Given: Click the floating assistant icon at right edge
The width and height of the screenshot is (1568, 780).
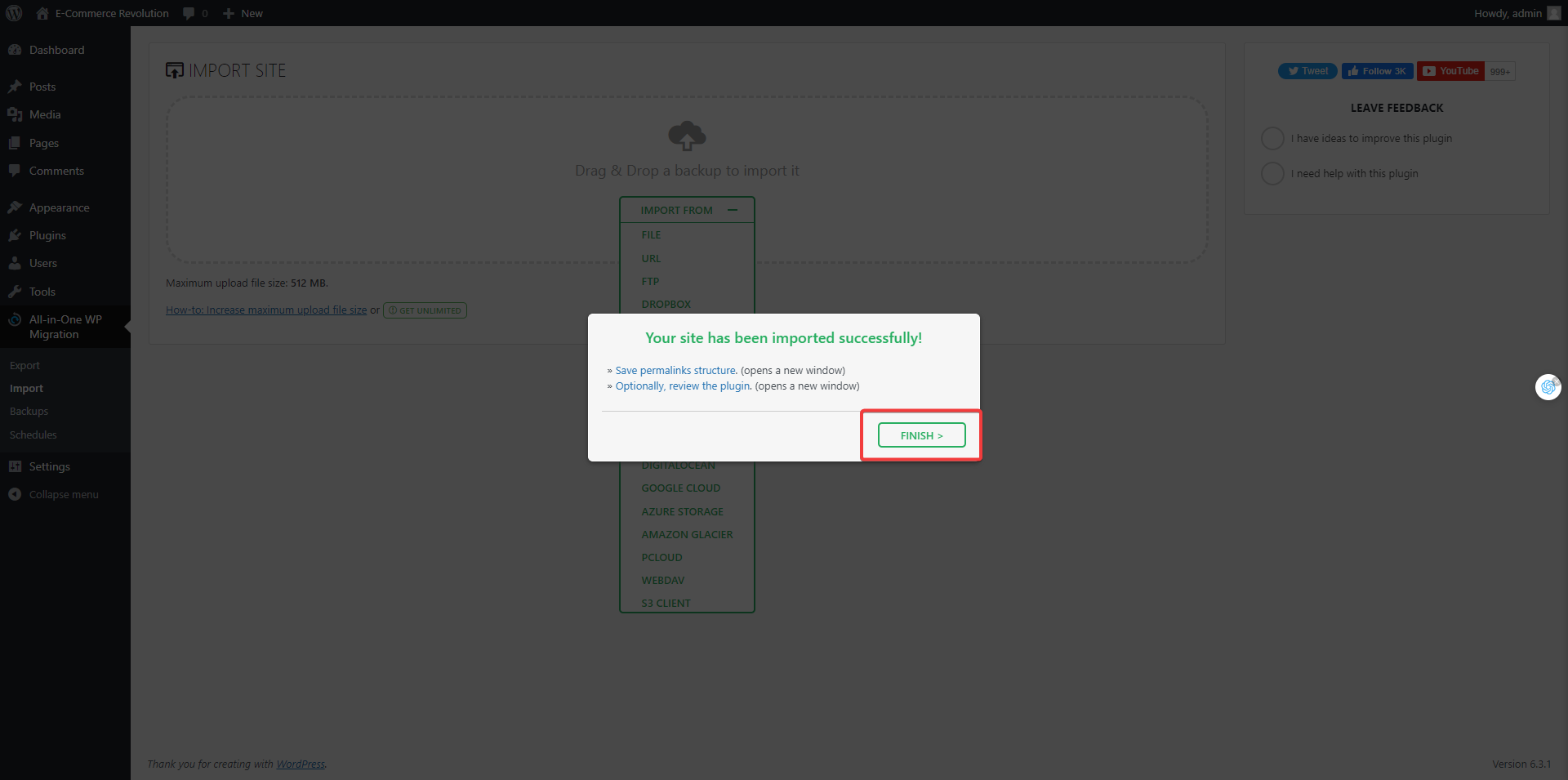Looking at the screenshot, I should (x=1548, y=386).
